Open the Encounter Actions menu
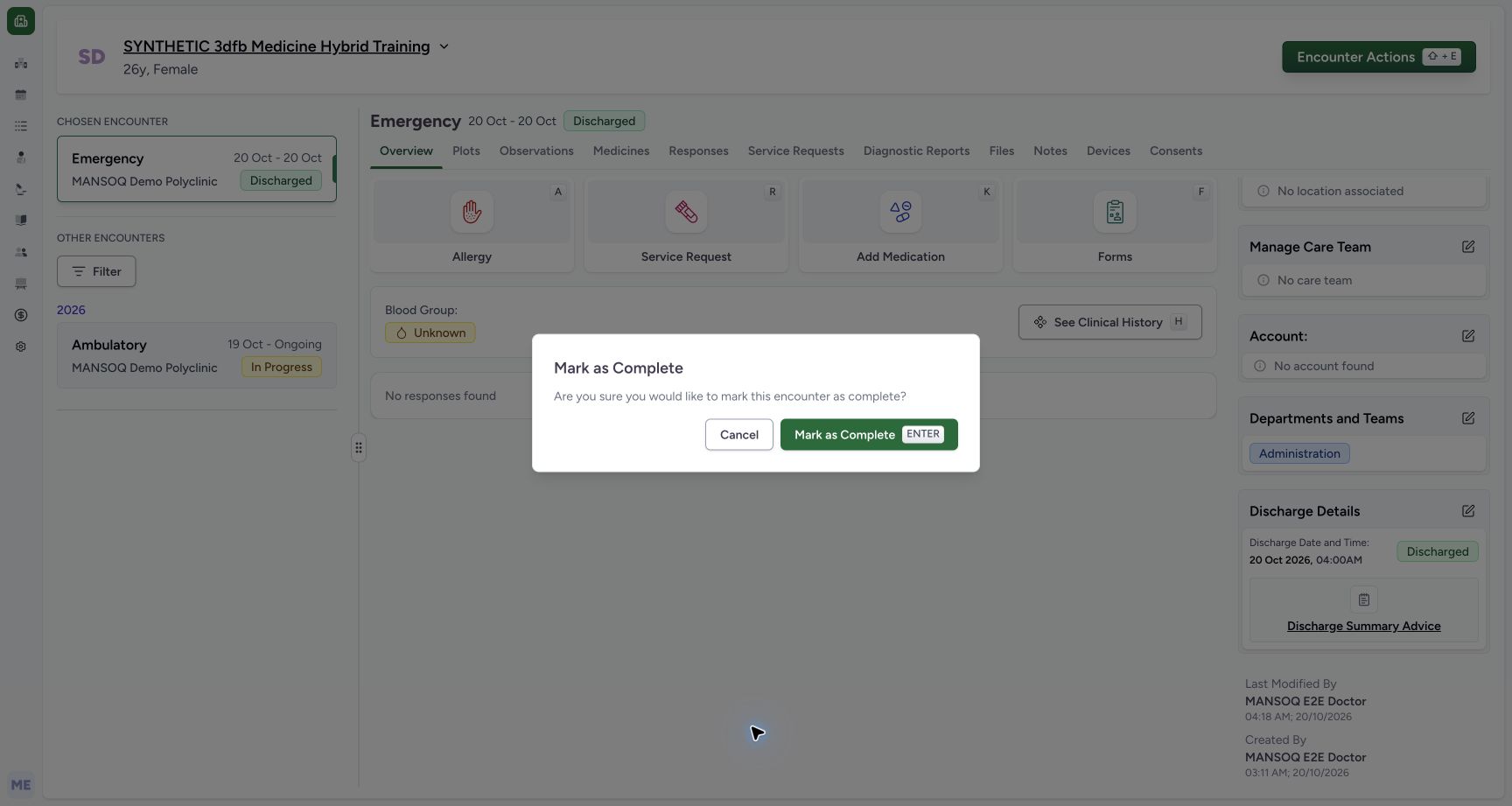Screen dimensions: 1512x806 click(1379, 57)
